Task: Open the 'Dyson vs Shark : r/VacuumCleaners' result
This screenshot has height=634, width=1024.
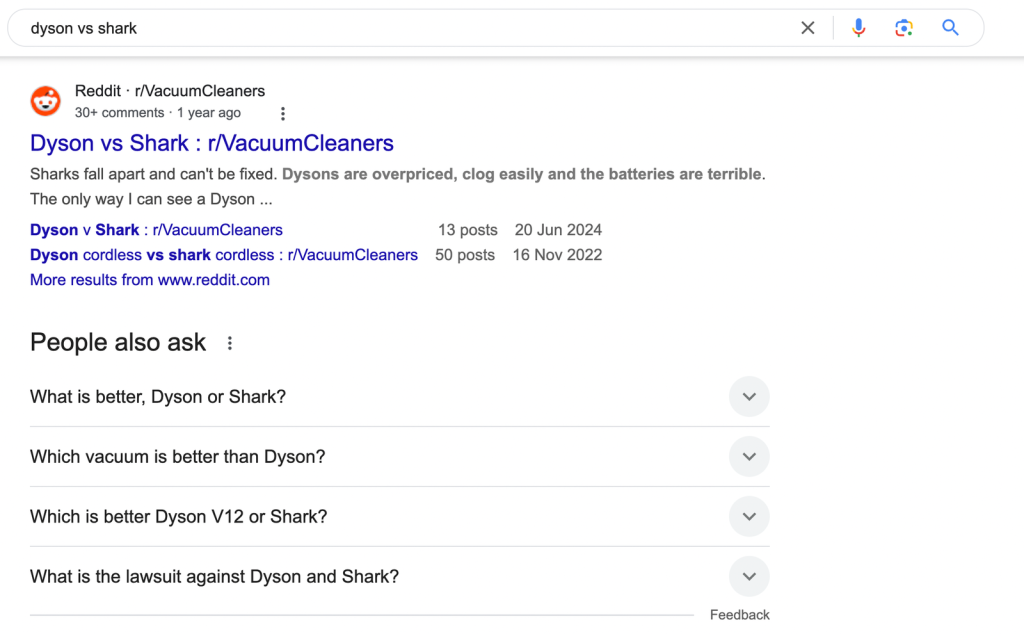Action: 211,143
